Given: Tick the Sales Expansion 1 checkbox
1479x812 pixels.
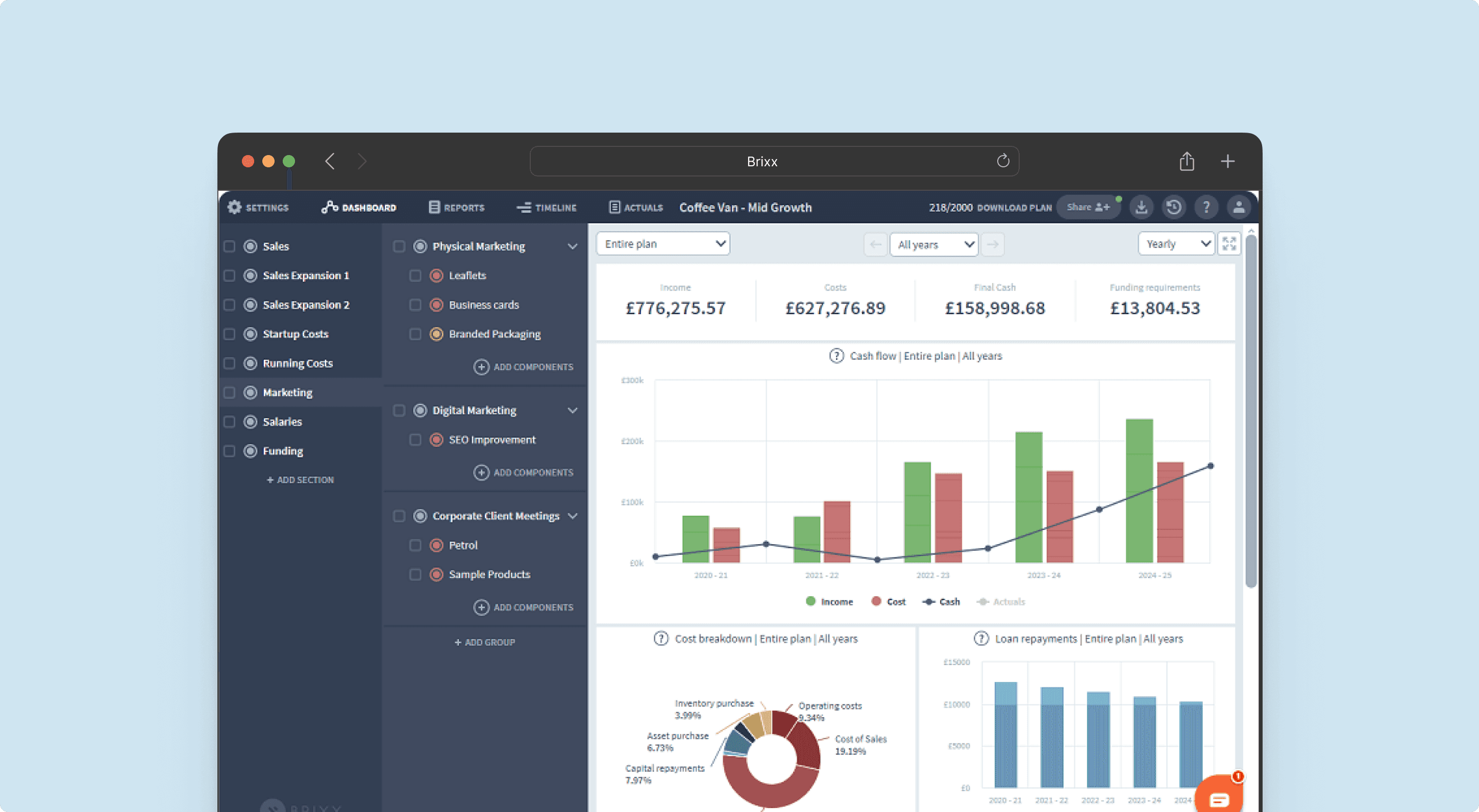Looking at the screenshot, I should [230, 275].
